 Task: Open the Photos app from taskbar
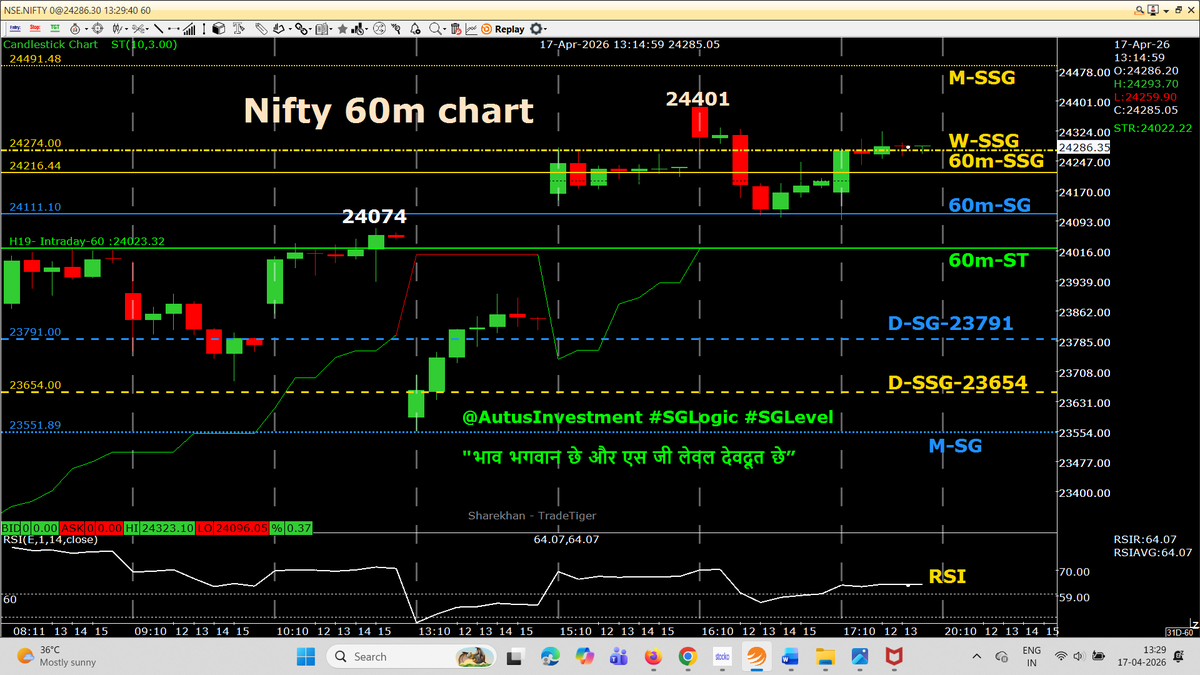coord(859,656)
